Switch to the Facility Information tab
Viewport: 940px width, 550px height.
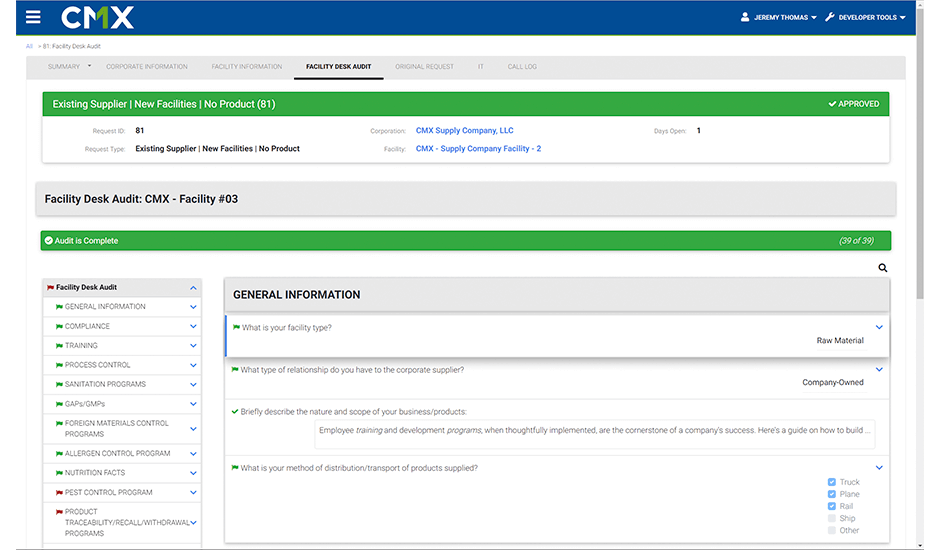point(246,67)
